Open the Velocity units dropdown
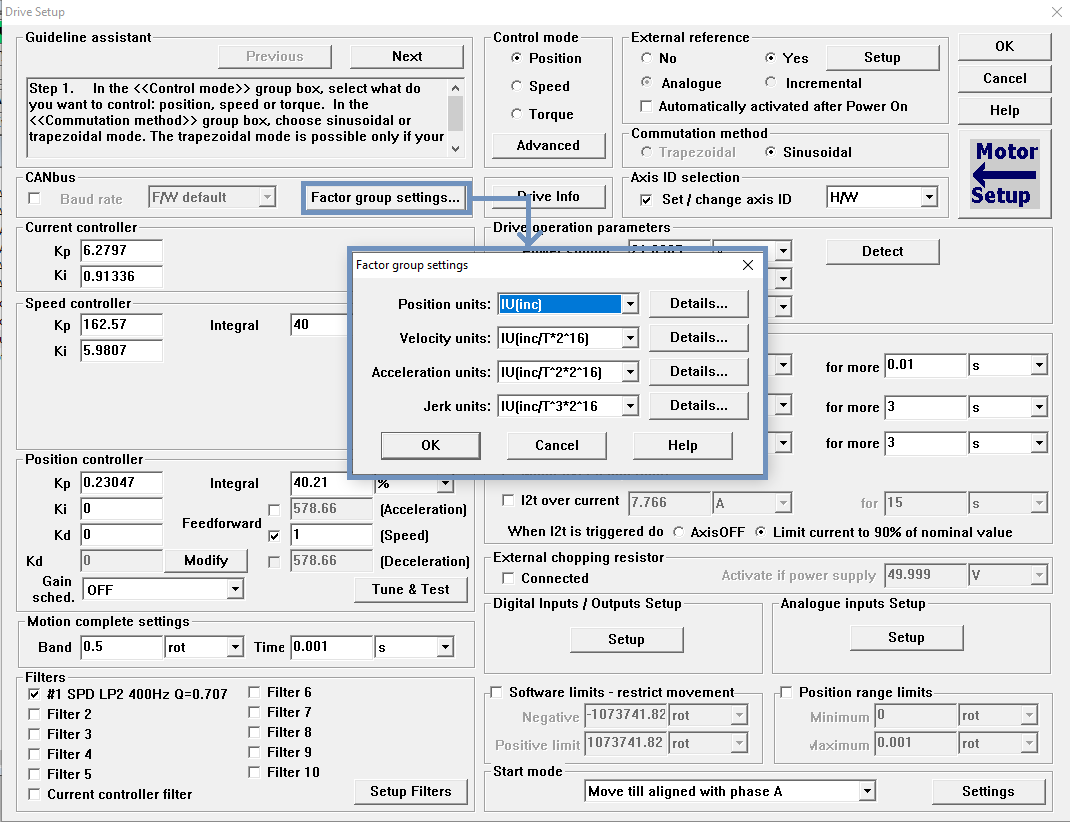 [630, 338]
